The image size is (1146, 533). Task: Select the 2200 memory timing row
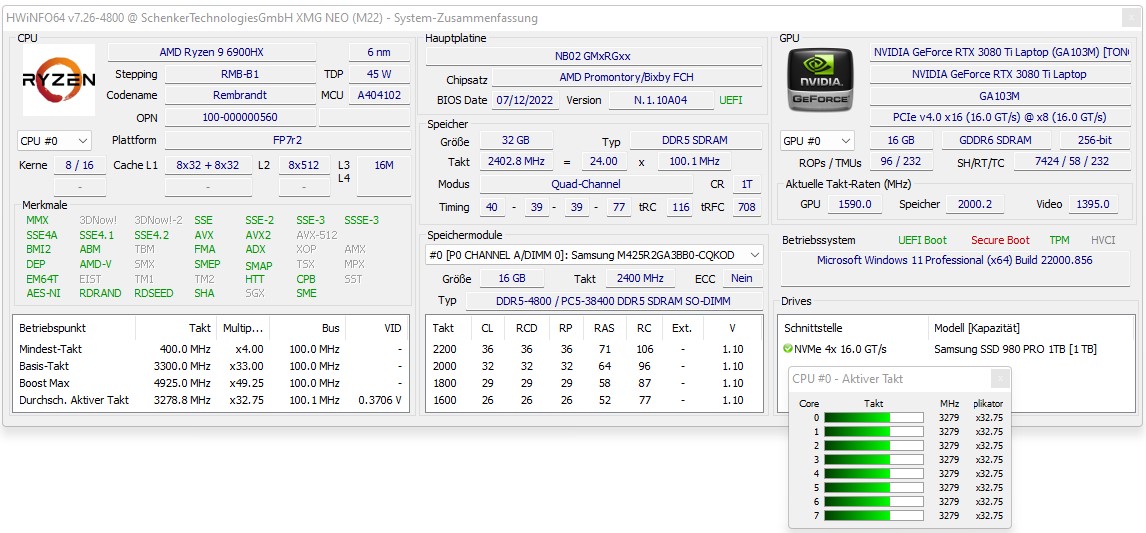(x=593, y=349)
